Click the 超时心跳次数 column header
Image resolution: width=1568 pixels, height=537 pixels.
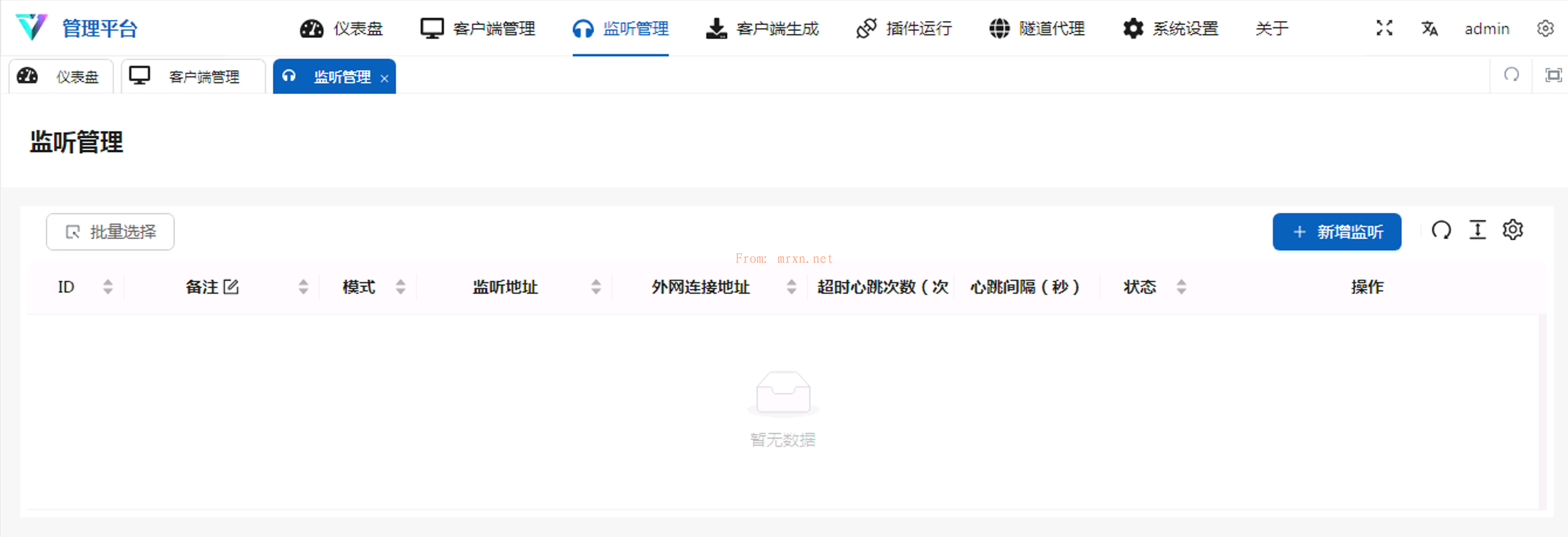[x=882, y=287]
